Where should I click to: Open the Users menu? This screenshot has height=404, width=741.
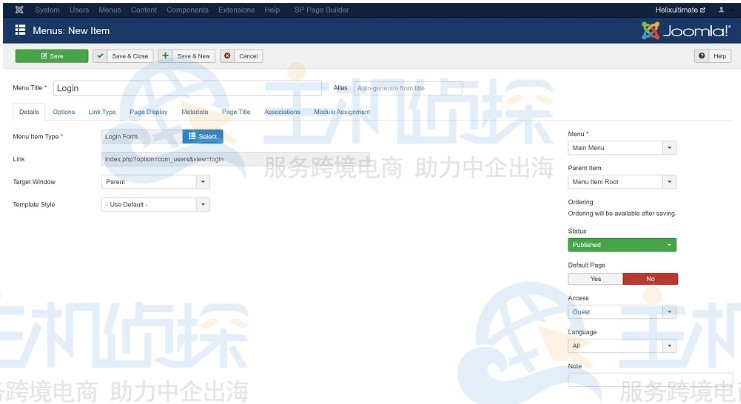[x=79, y=9]
